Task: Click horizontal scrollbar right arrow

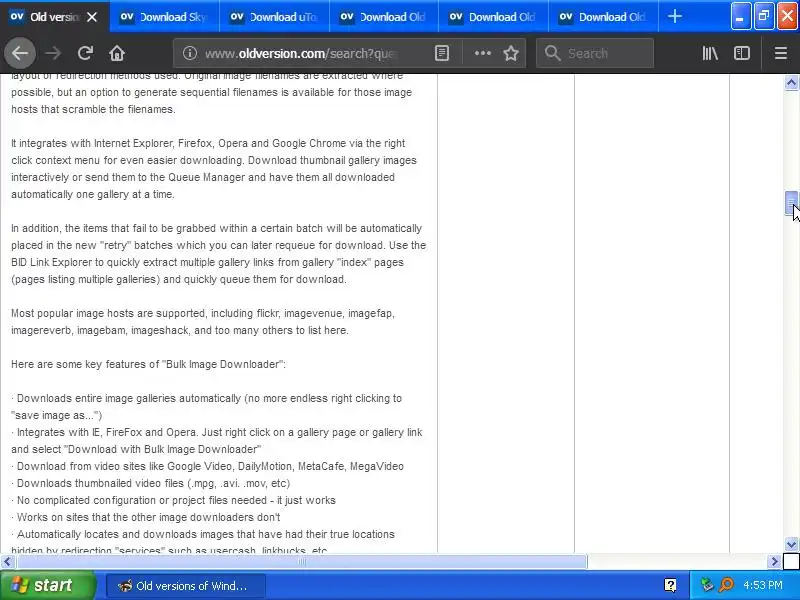Action: click(774, 562)
